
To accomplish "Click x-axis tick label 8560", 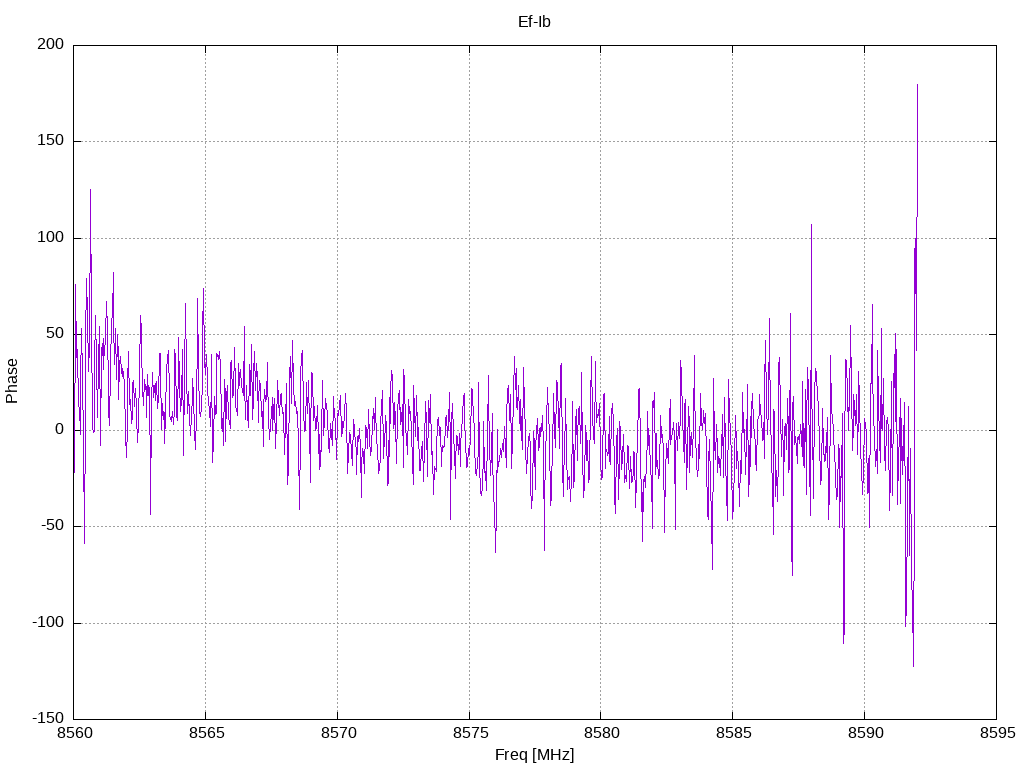I will click(x=74, y=733).
